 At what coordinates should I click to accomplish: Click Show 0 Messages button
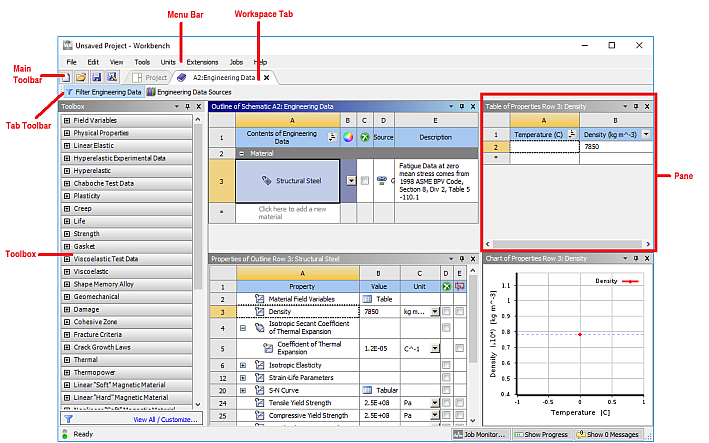click(x=608, y=434)
